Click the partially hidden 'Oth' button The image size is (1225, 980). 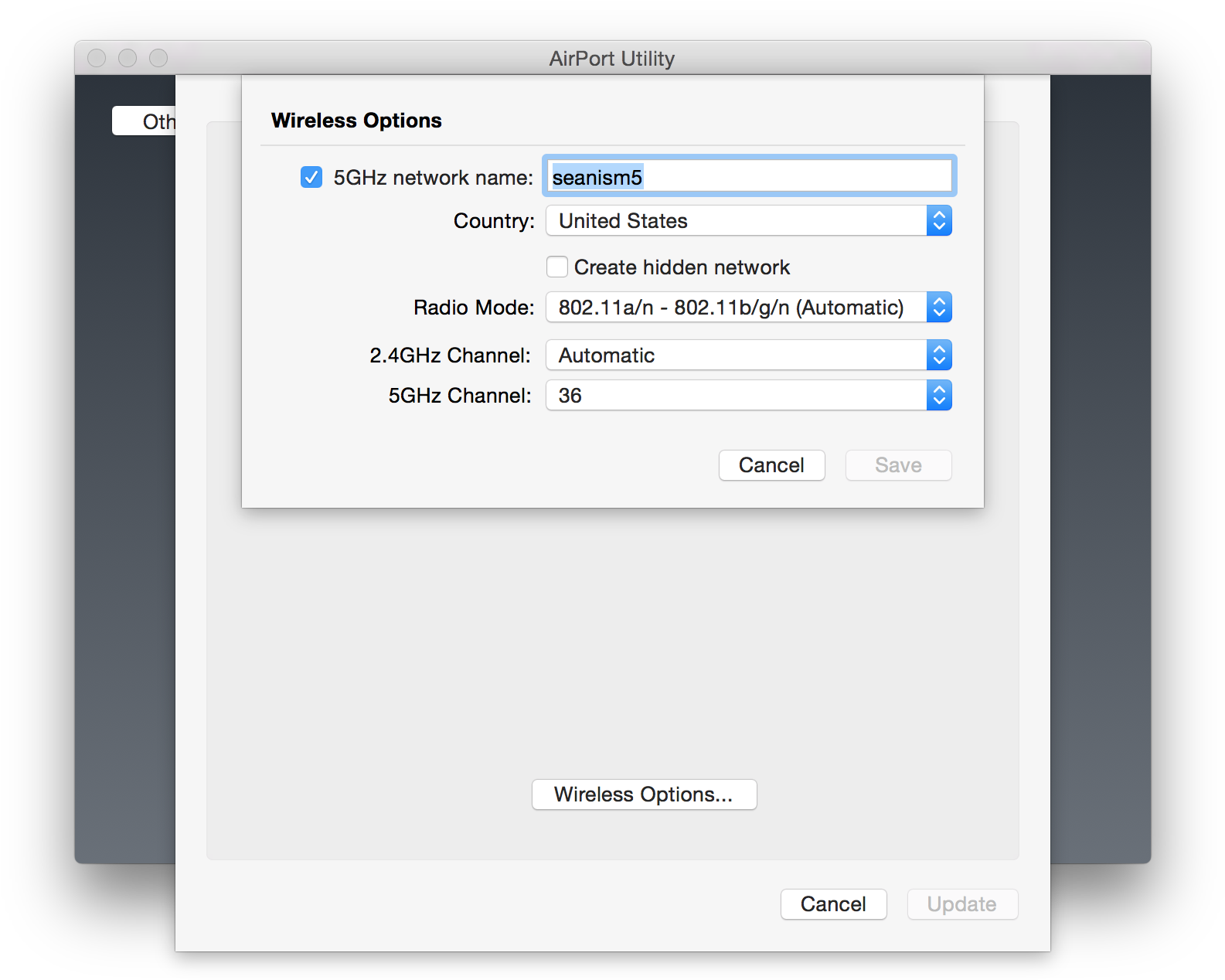tap(145, 121)
